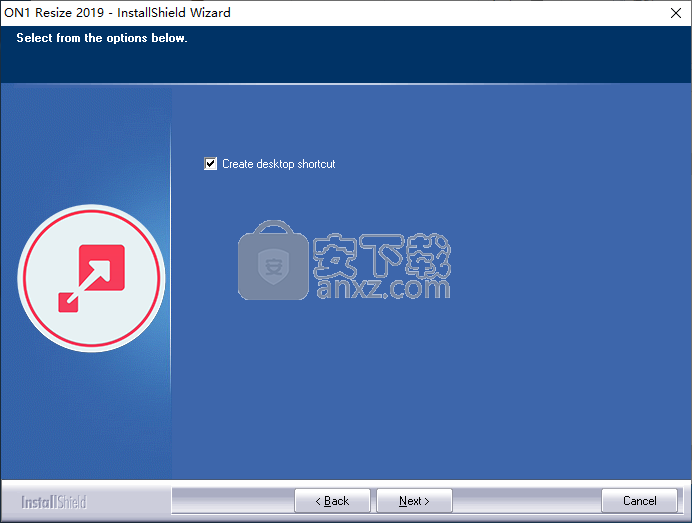Click the ON1 Resize logo icon
This screenshot has width=692, height=523.
click(x=91, y=278)
